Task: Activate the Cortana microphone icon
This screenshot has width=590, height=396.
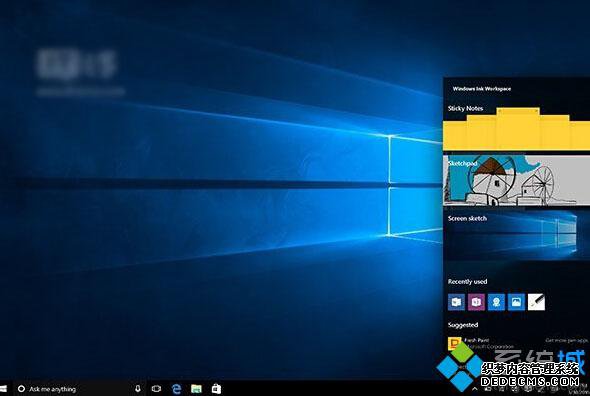Action: 138,388
